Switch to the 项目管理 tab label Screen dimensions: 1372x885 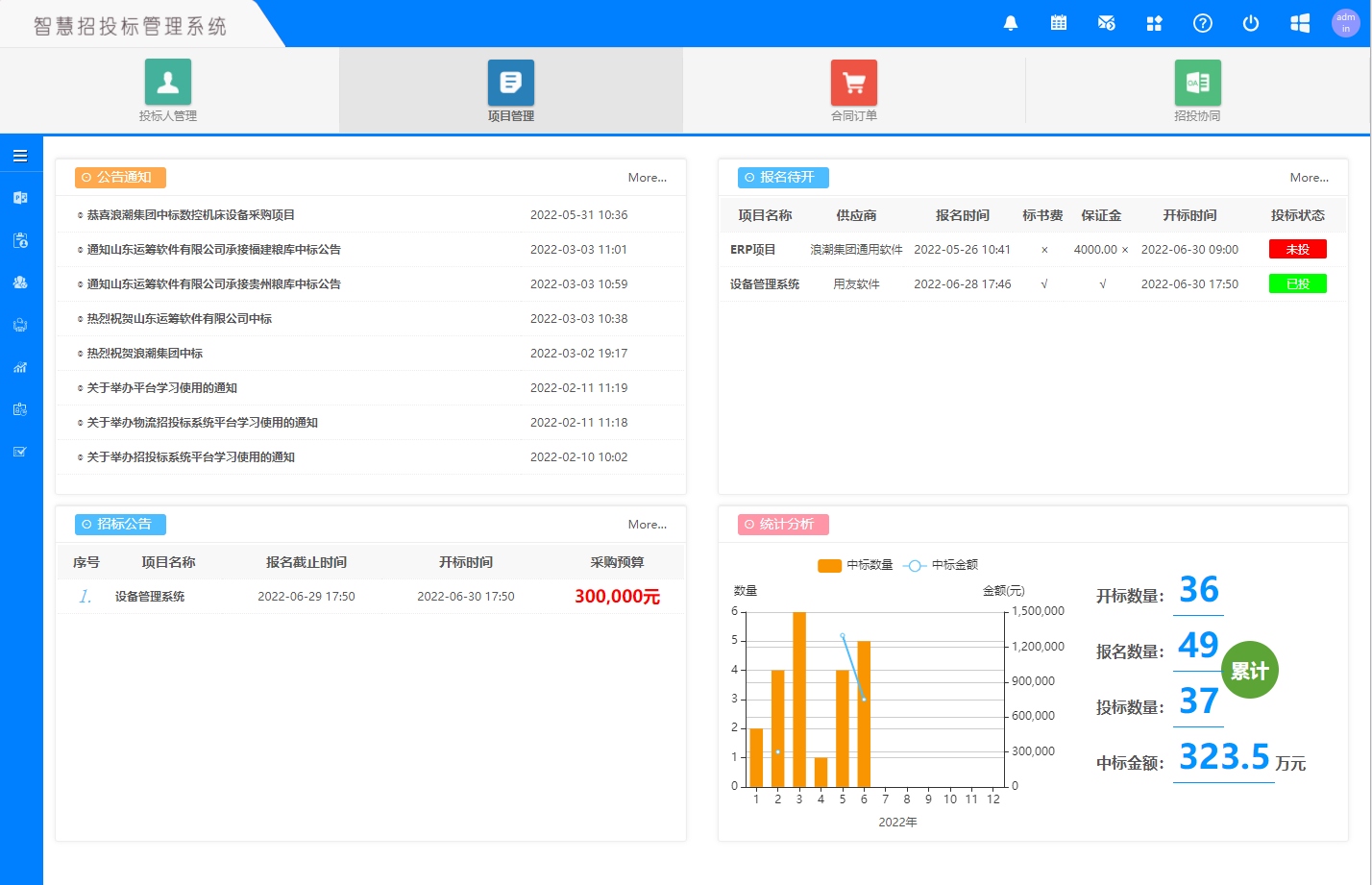pos(511,116)
